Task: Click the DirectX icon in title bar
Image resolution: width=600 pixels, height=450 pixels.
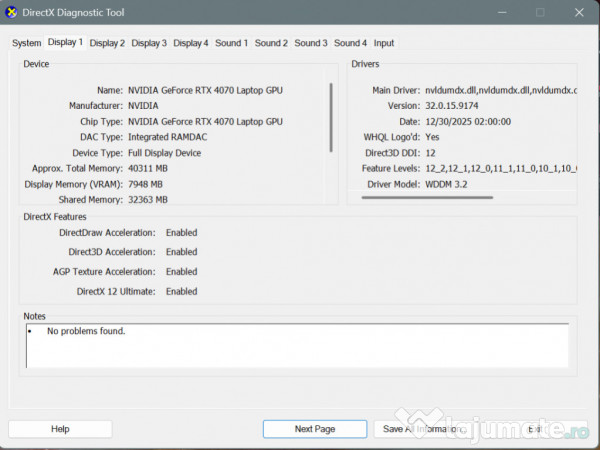Action: (11, 12)
